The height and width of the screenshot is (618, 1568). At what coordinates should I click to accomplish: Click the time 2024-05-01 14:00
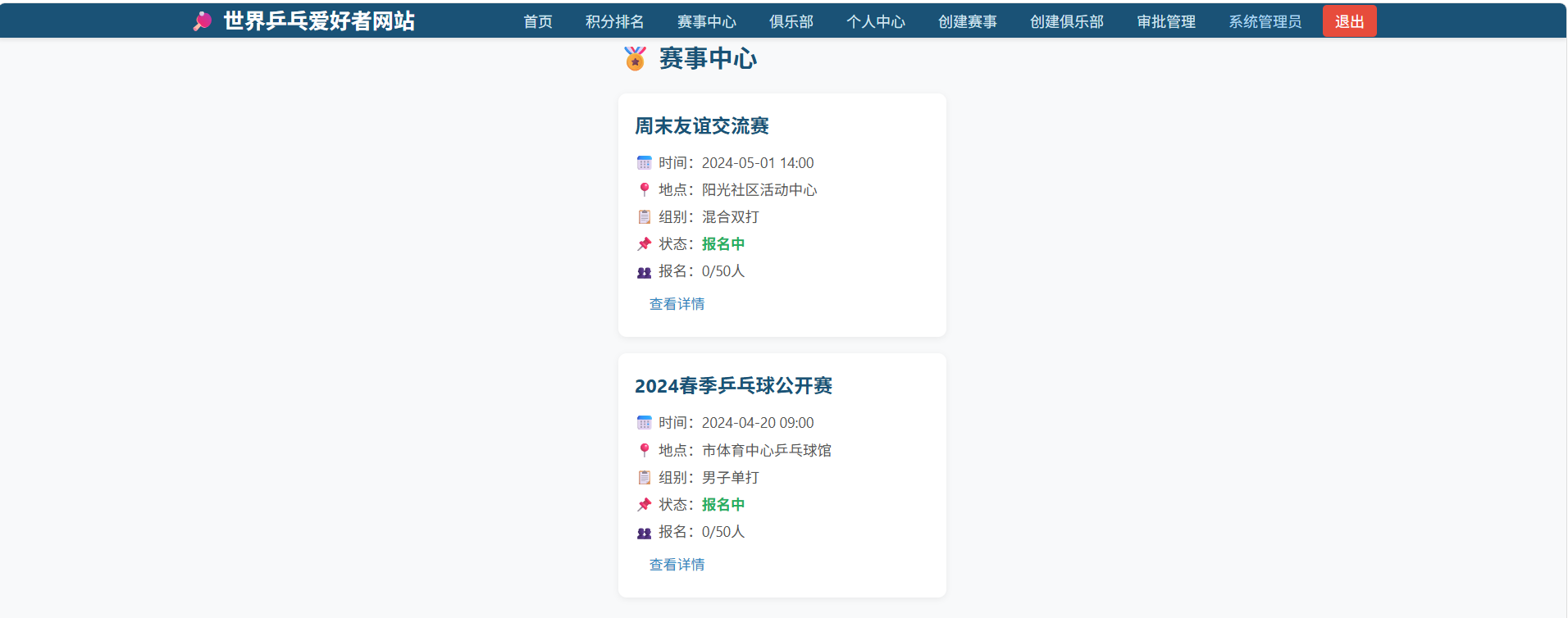click(758, 163)
